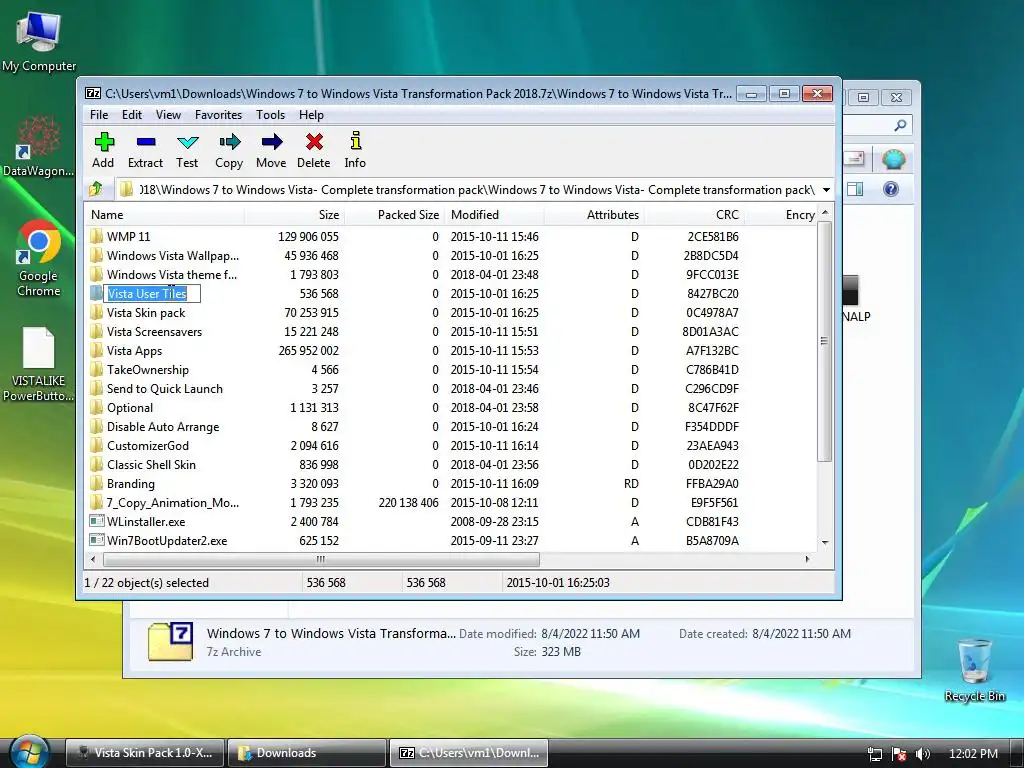Sort by Attributes column header
The image size is (1024, 768).
point(594,215)
